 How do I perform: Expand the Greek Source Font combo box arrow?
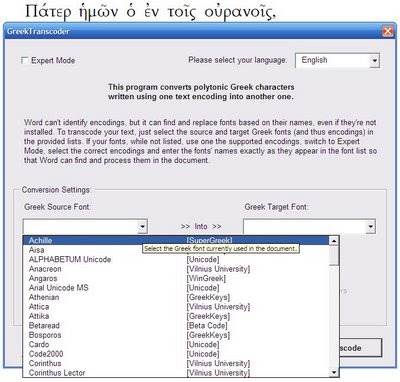coord(142,227)
